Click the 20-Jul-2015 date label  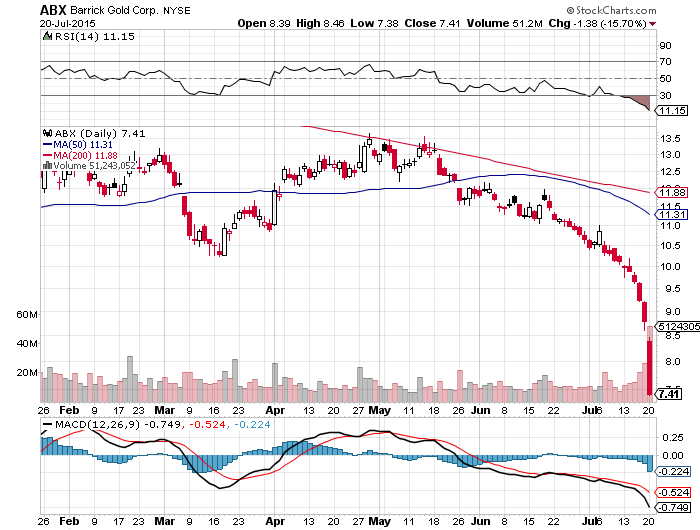pyautogui.click(x=67, y=24)
